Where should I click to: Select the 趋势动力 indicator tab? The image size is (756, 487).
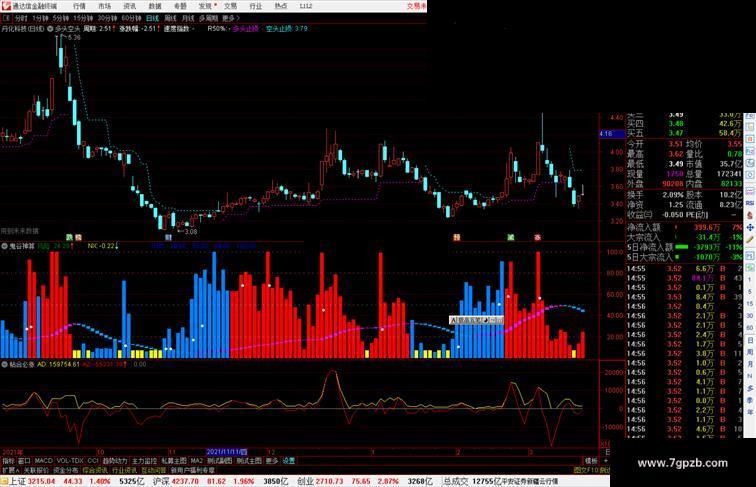[x=115, y=461]
